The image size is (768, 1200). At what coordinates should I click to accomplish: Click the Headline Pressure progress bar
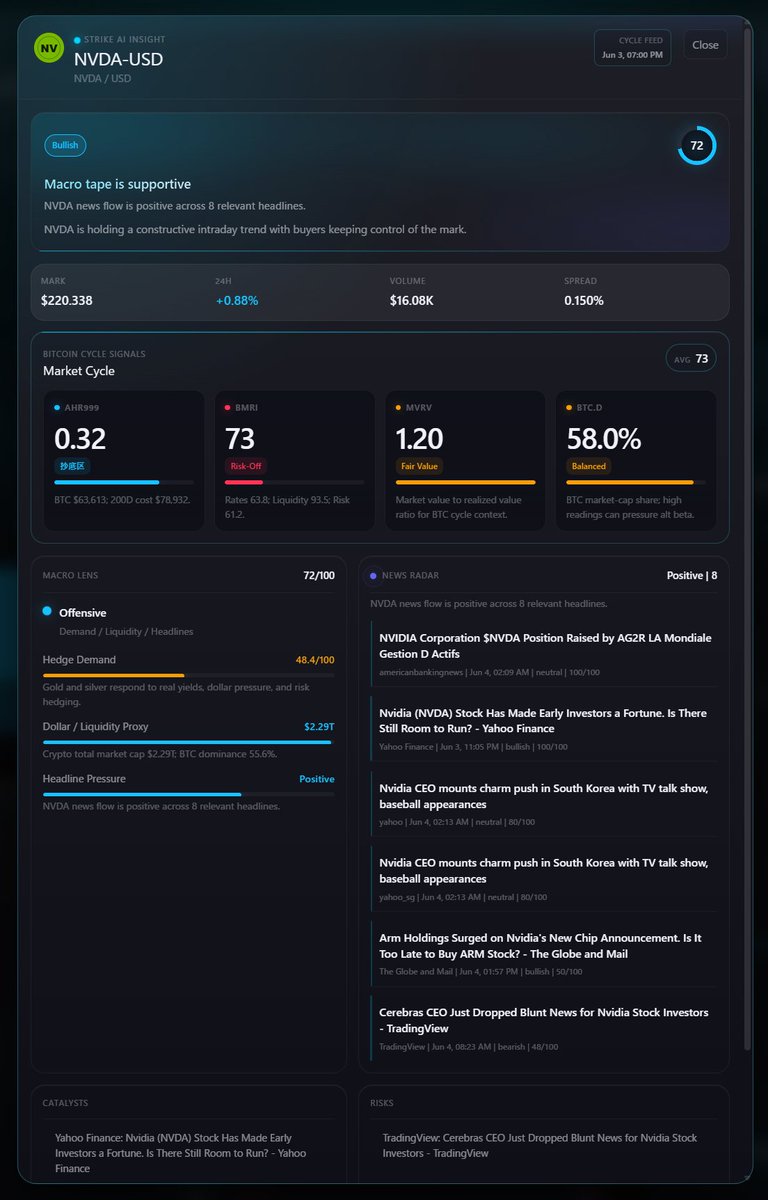188,795
